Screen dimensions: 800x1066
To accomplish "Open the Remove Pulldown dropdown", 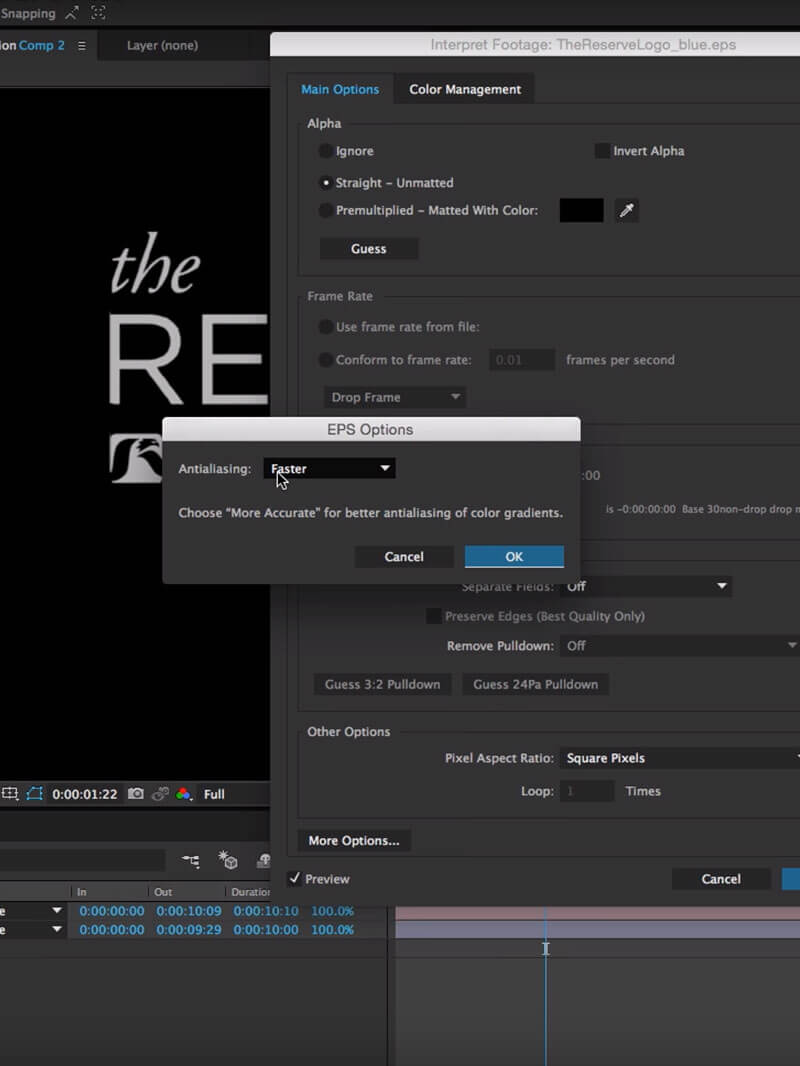I will click(x=680, y=646).
